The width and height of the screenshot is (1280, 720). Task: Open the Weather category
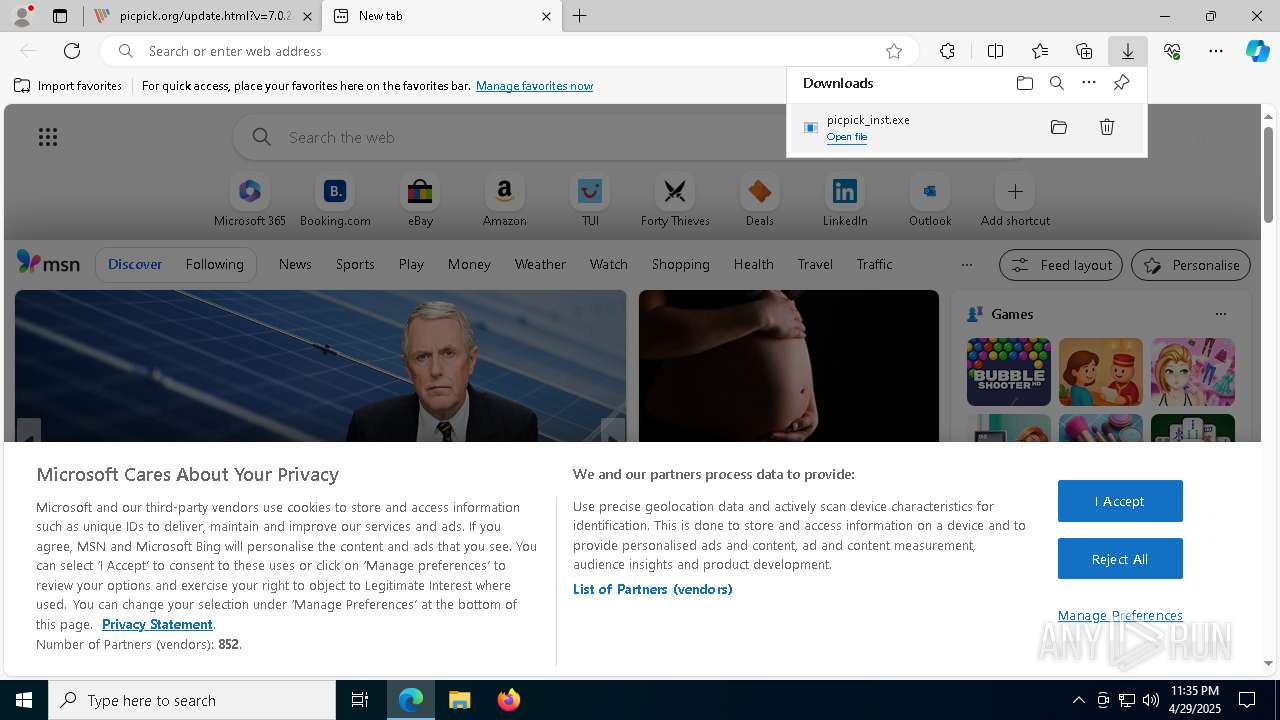[x=540, y=264]
